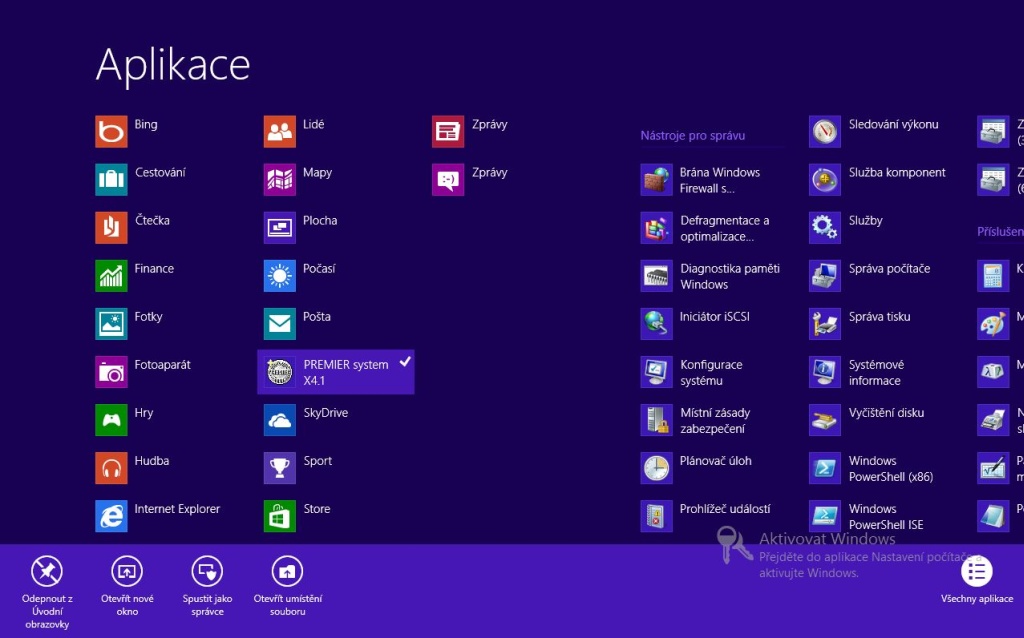Select the Nástroje pro správu group heading
Viewport: 1024px width, 638px height.
693,136
